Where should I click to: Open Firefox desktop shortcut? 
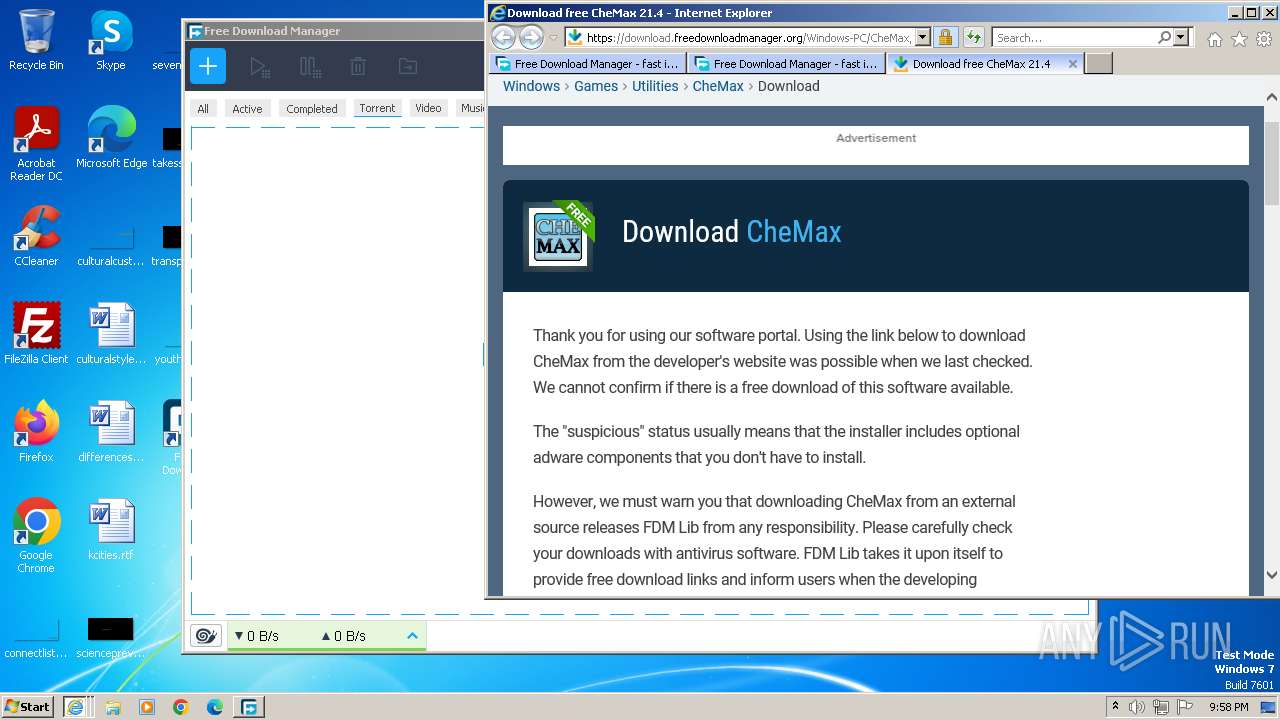(x=36, y=431)
